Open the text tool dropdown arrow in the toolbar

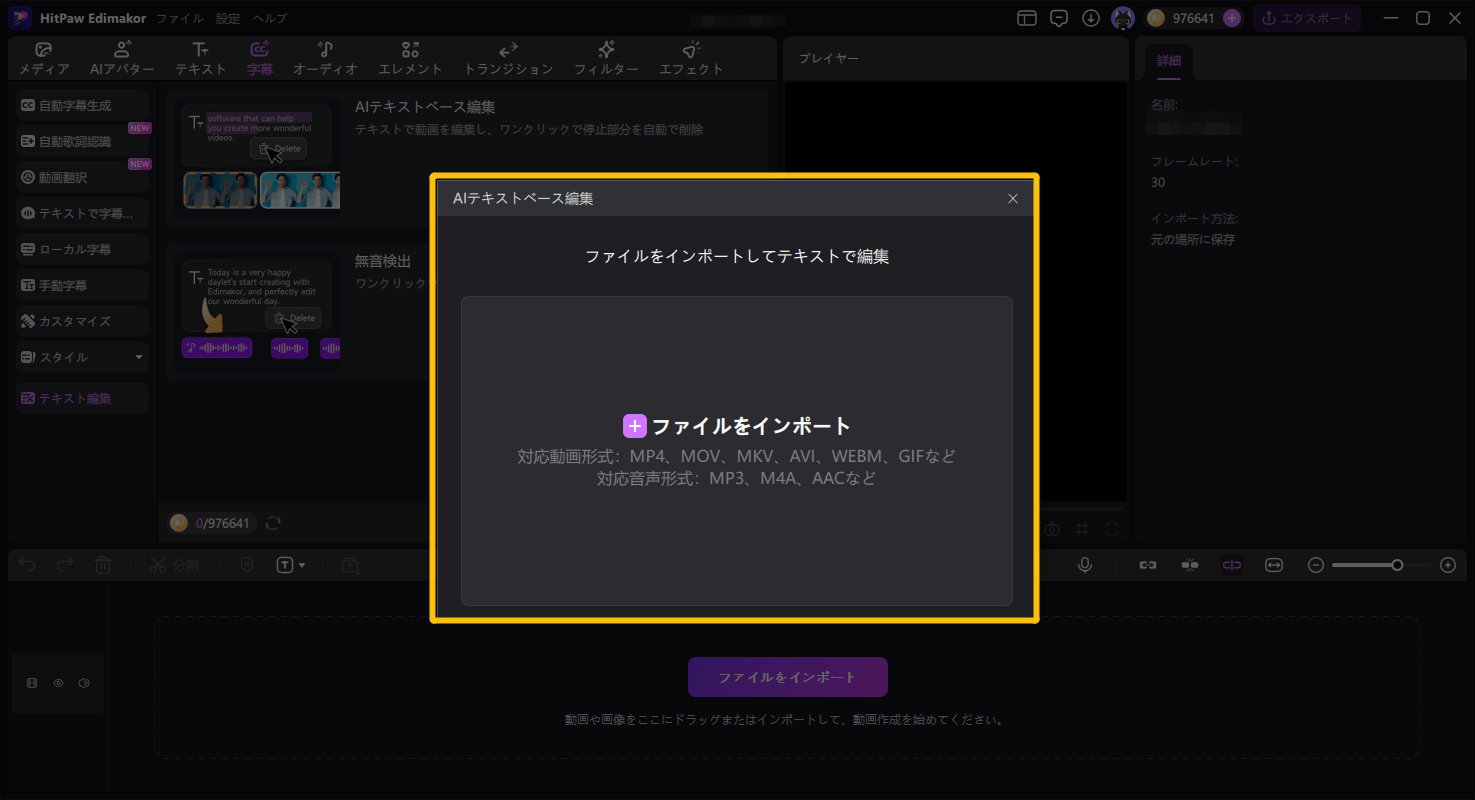coord(300,565)
